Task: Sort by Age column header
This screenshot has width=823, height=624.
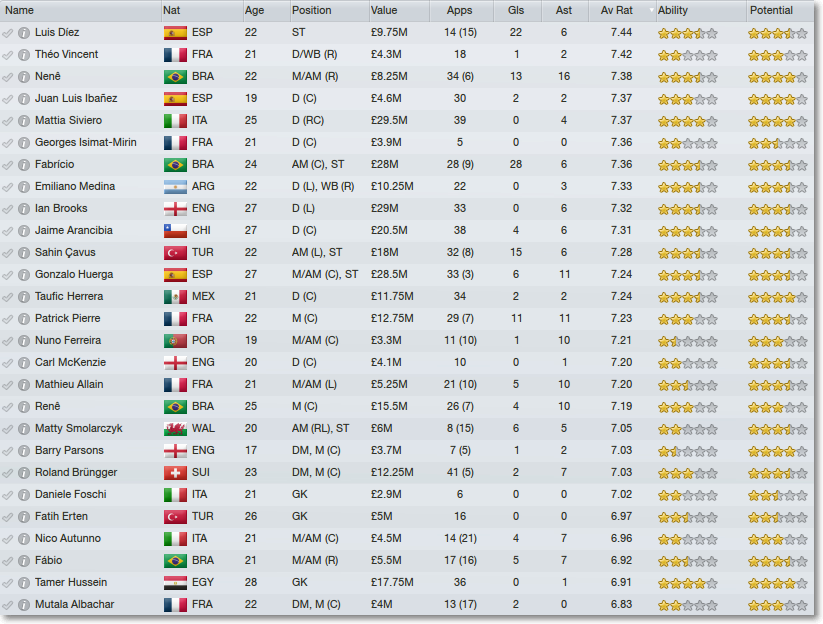Action: coord(267,10)
